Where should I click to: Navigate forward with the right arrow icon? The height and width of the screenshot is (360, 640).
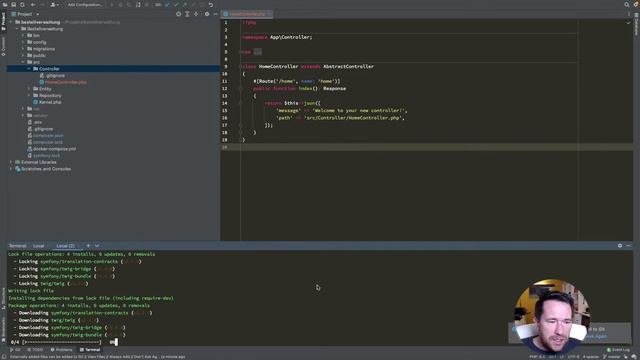[x=42, y=4]
